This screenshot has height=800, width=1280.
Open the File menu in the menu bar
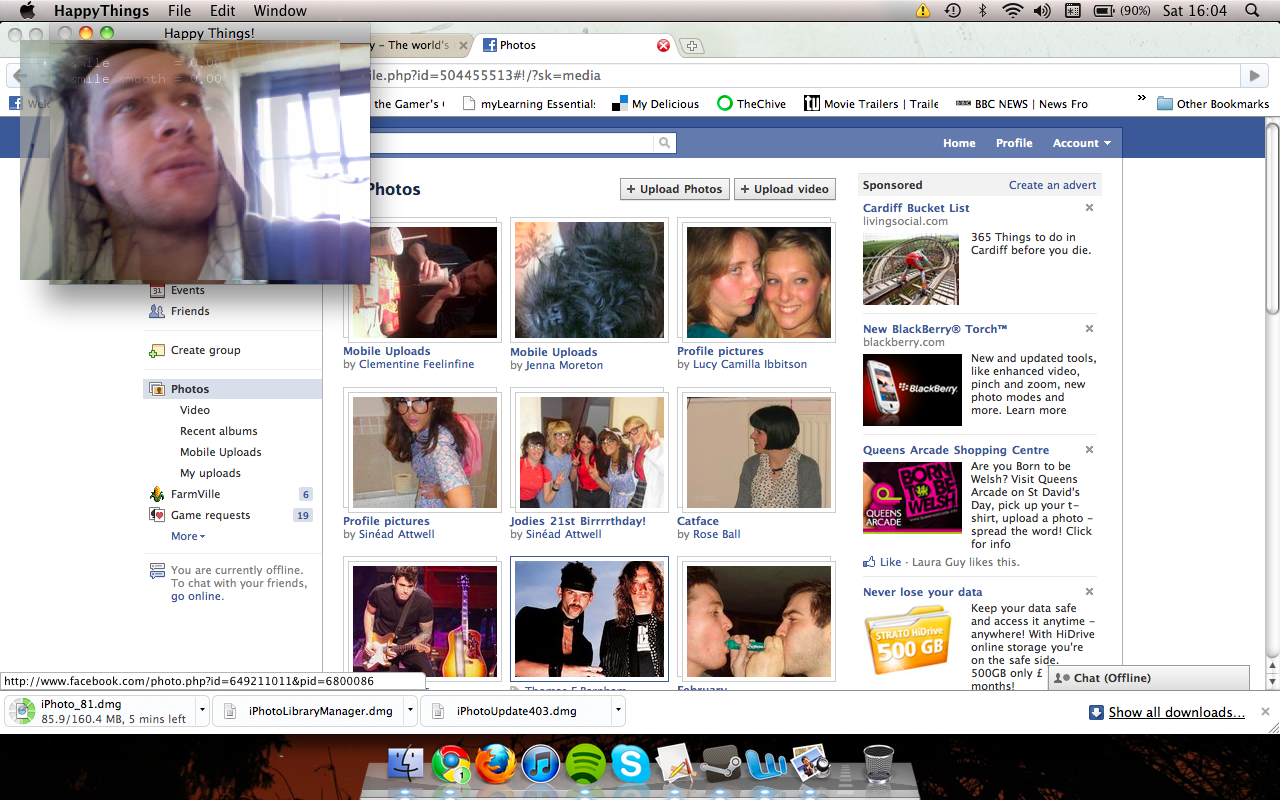179,11
